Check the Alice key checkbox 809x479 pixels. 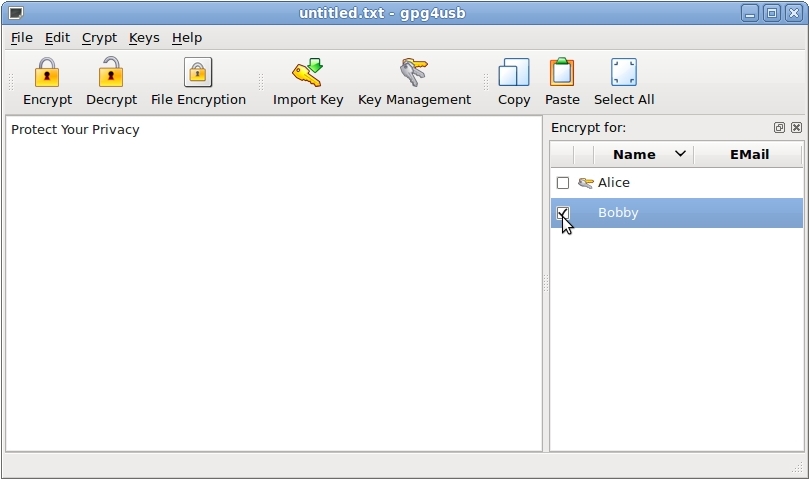563,183
